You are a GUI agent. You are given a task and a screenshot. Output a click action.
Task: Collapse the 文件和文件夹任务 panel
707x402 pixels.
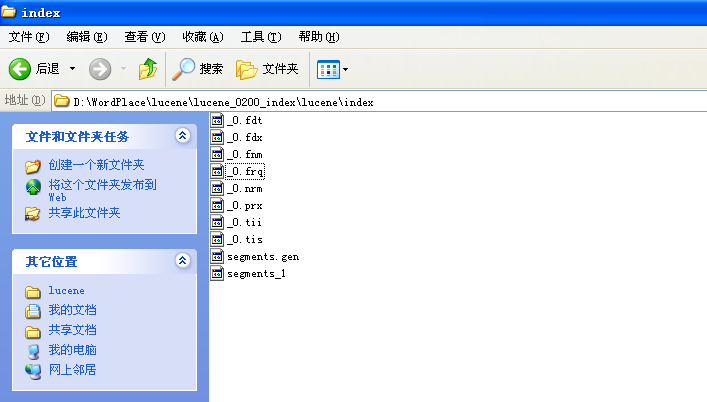(183, 136)
